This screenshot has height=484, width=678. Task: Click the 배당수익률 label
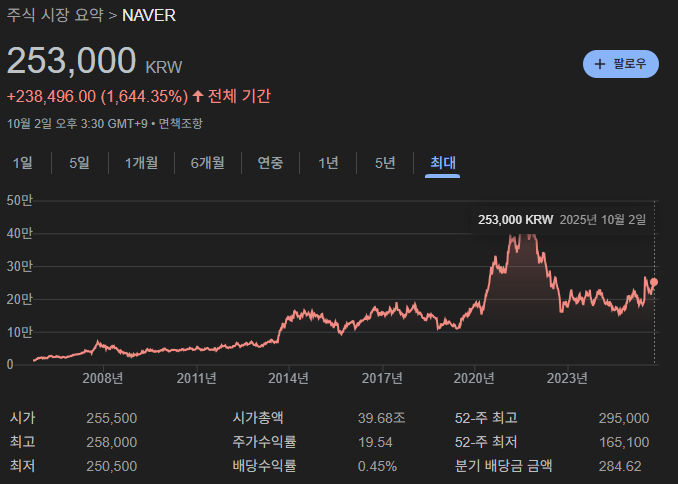click(x=265, y=466)
